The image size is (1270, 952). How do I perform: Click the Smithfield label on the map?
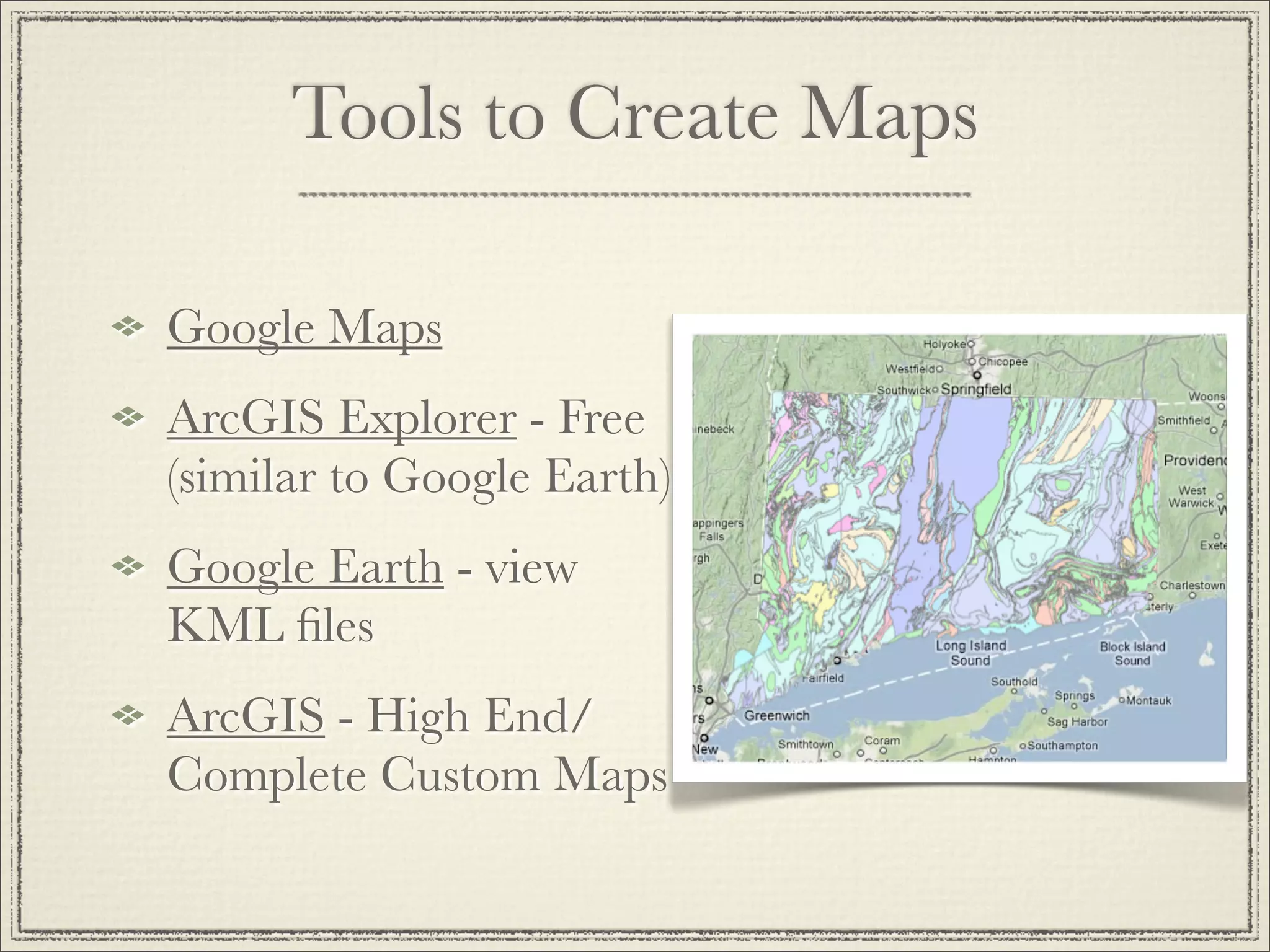1184,420
